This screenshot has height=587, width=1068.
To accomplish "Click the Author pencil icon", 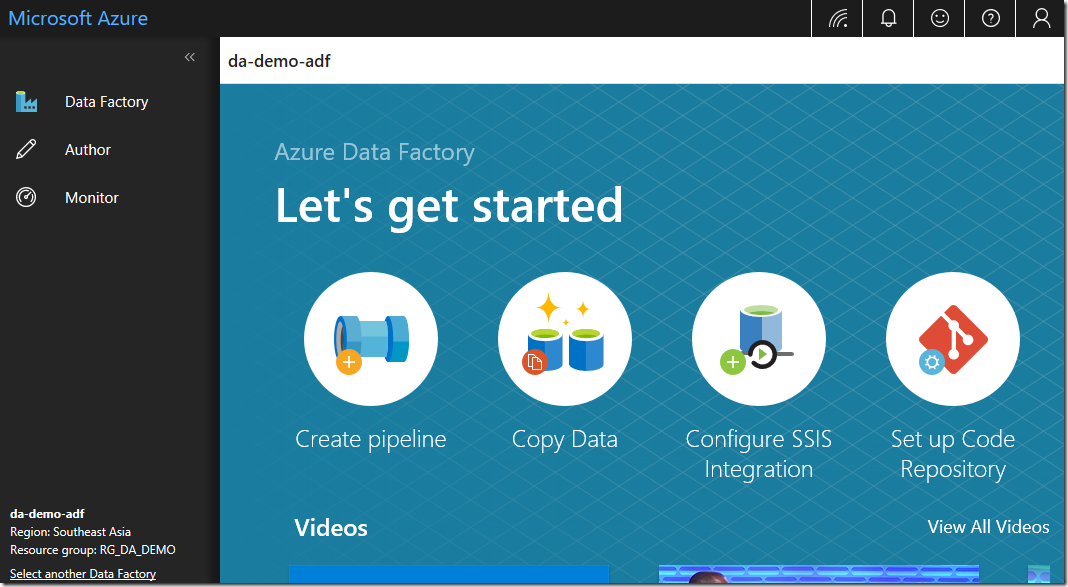I will 26,150.
